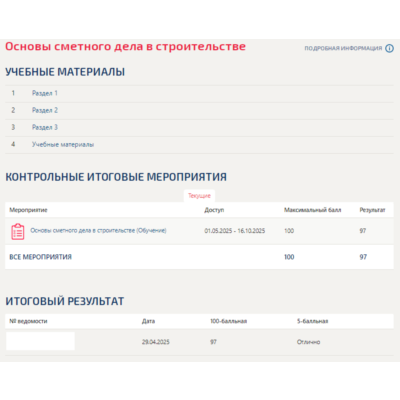
Task: Click total 97 in ВСЕ МЕРОПРИЯТИЯ row
Action: (x=363, y=257)
